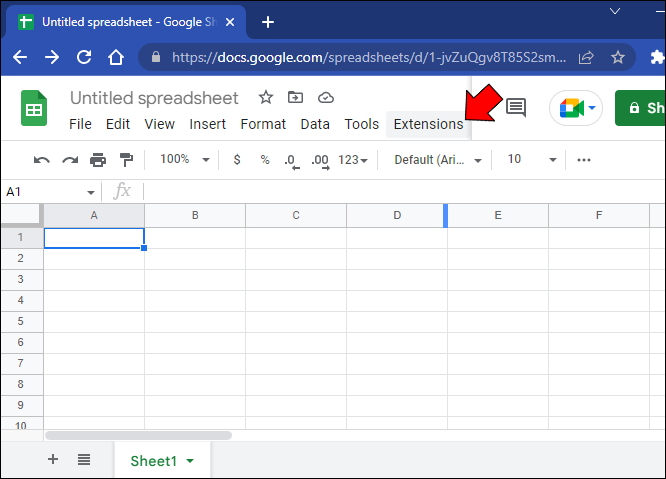View site information lock icon
666x479 pixels.
pos(156,56)
